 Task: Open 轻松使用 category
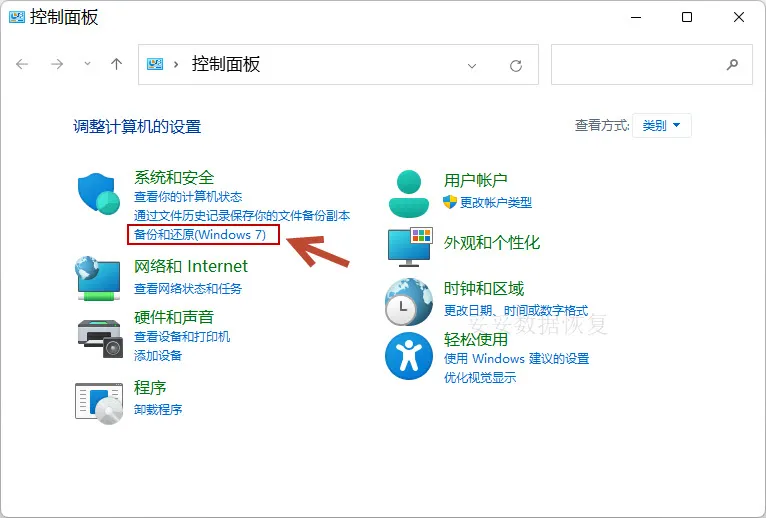pyautogui.click(x=476, y=339)
